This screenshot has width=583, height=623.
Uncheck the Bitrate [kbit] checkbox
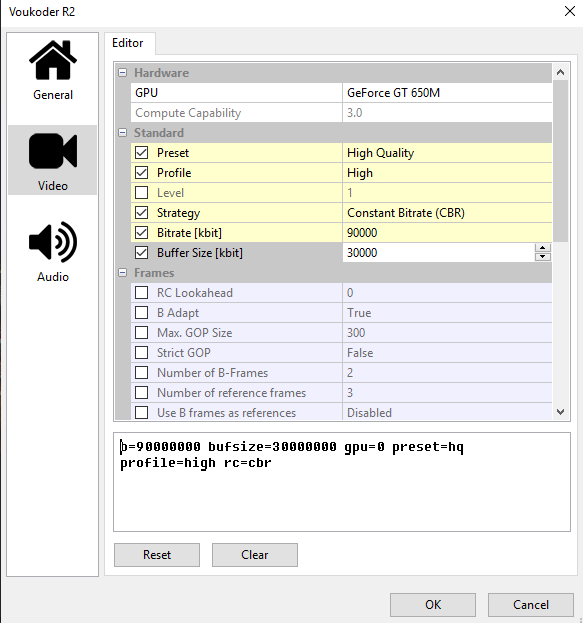tap(141, 232)
